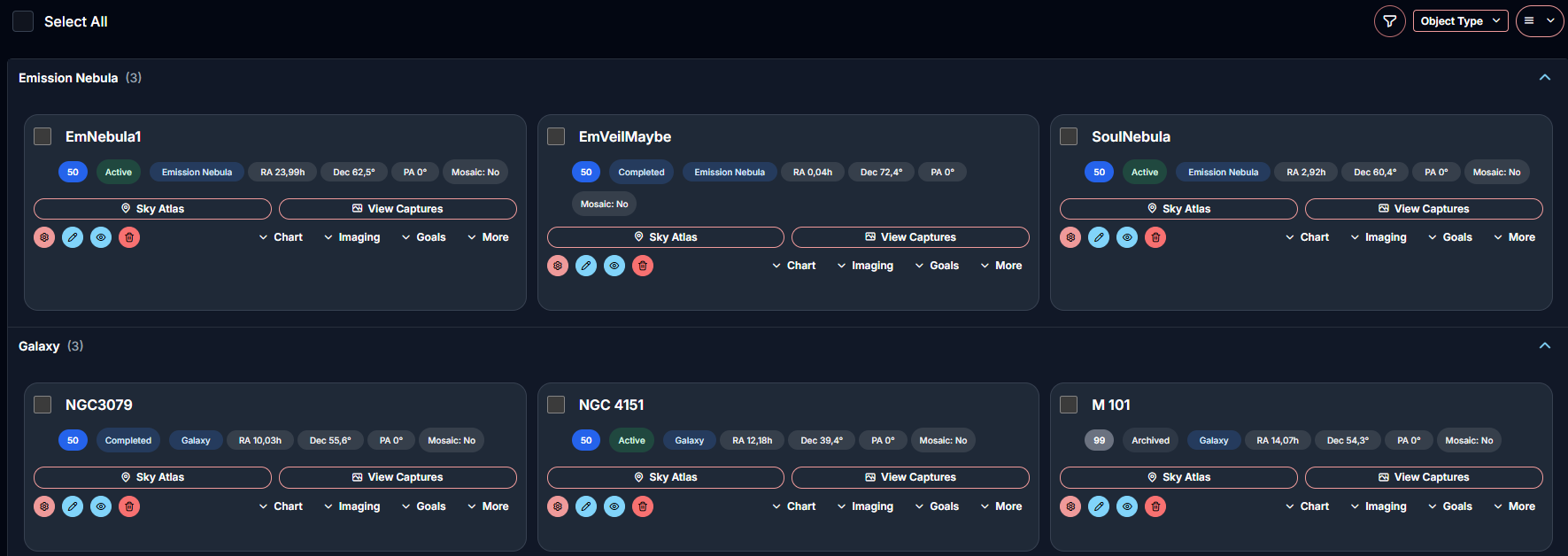The width and height of the screenshot is (1568, 556).
Task: Open Sky Atlas for SoulNebula
Action: pos(1178,209)
